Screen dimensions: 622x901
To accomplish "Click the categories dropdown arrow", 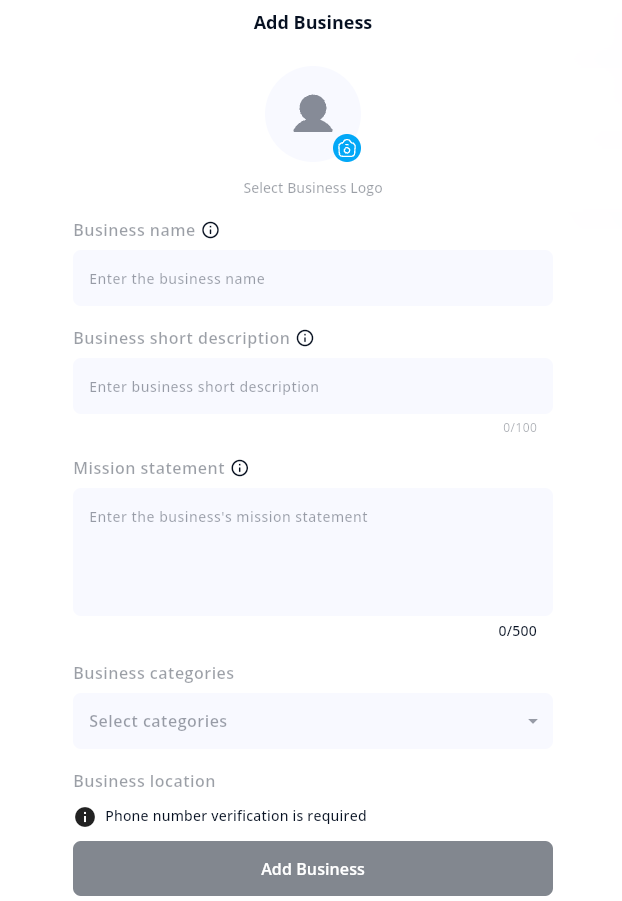I will pyautogui.click(x=533, y=721).
